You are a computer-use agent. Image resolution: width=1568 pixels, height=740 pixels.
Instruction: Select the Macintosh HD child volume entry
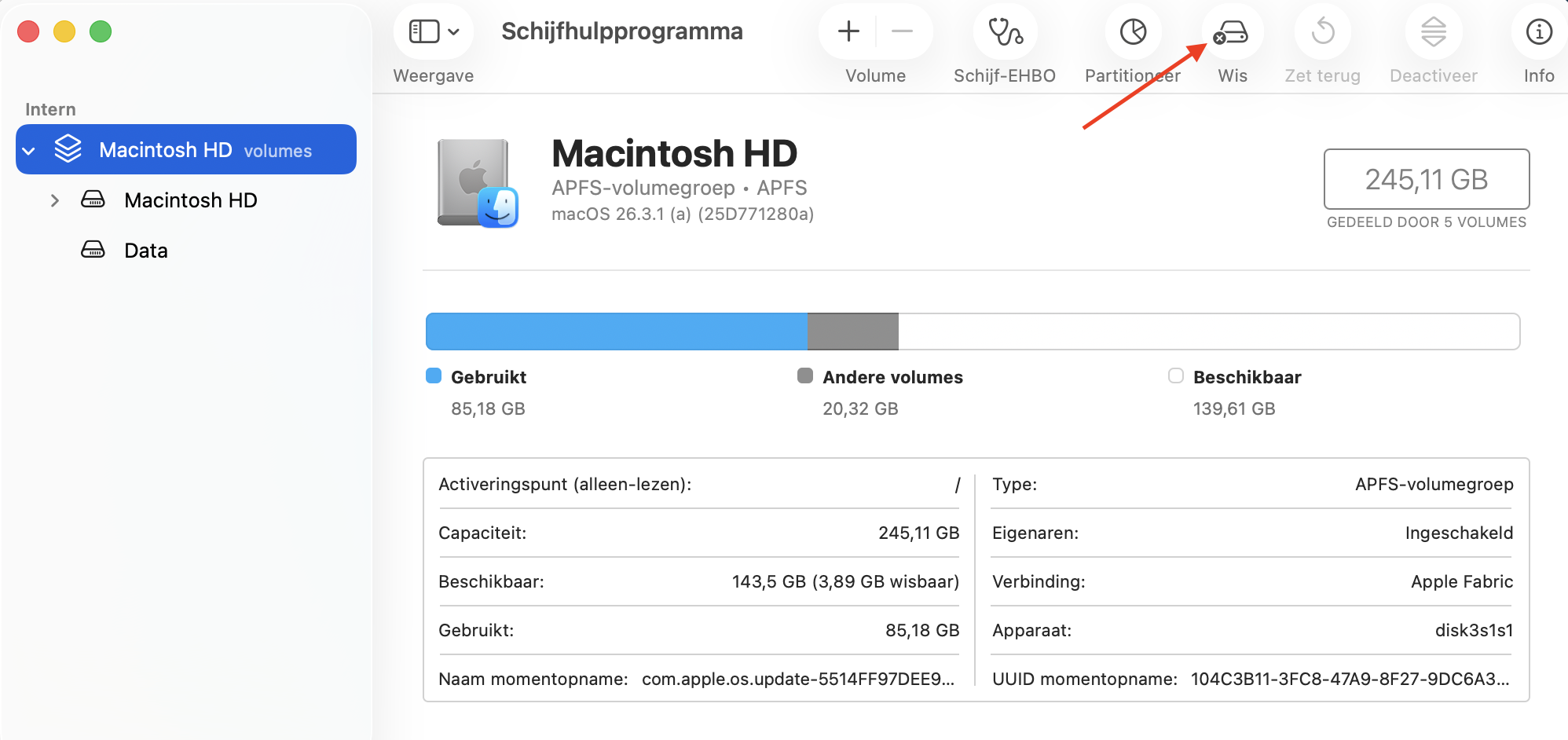pyautogui.click(x=191, y=200)
